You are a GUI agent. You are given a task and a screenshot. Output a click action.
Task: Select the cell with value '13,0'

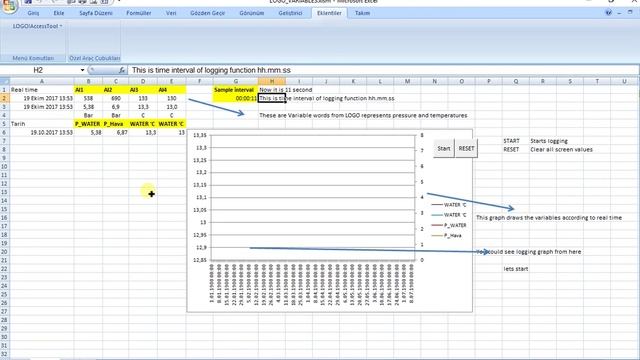[x=171, y=107]
